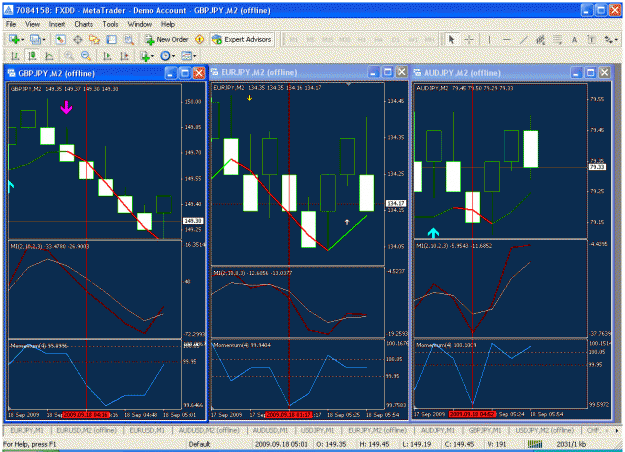Select the horizontal line drawing tool
Viewport: 625px width, 452px height.
click(x=506, y=39)
